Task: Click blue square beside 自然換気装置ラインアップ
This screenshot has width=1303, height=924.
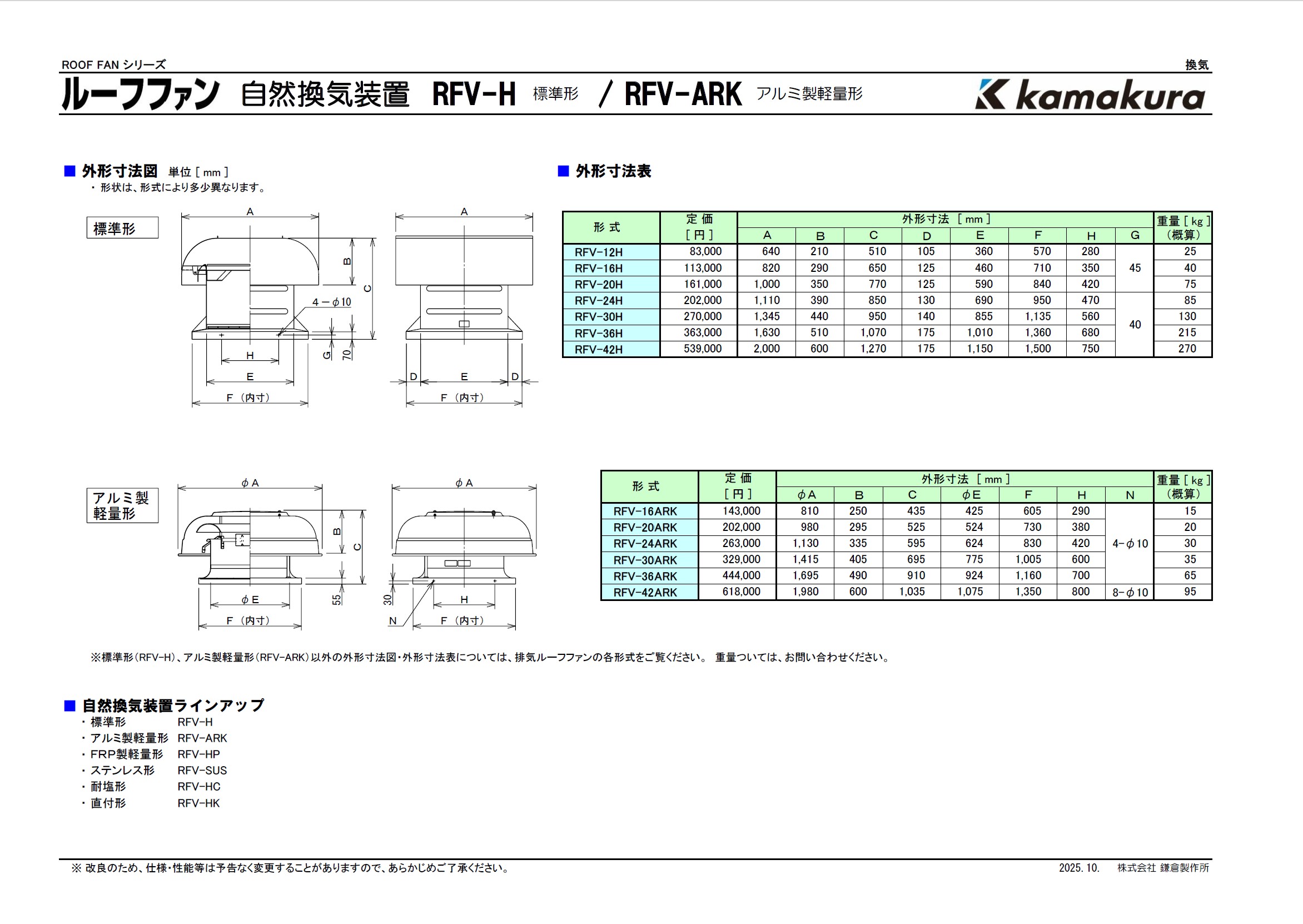Action: point(70,706)
